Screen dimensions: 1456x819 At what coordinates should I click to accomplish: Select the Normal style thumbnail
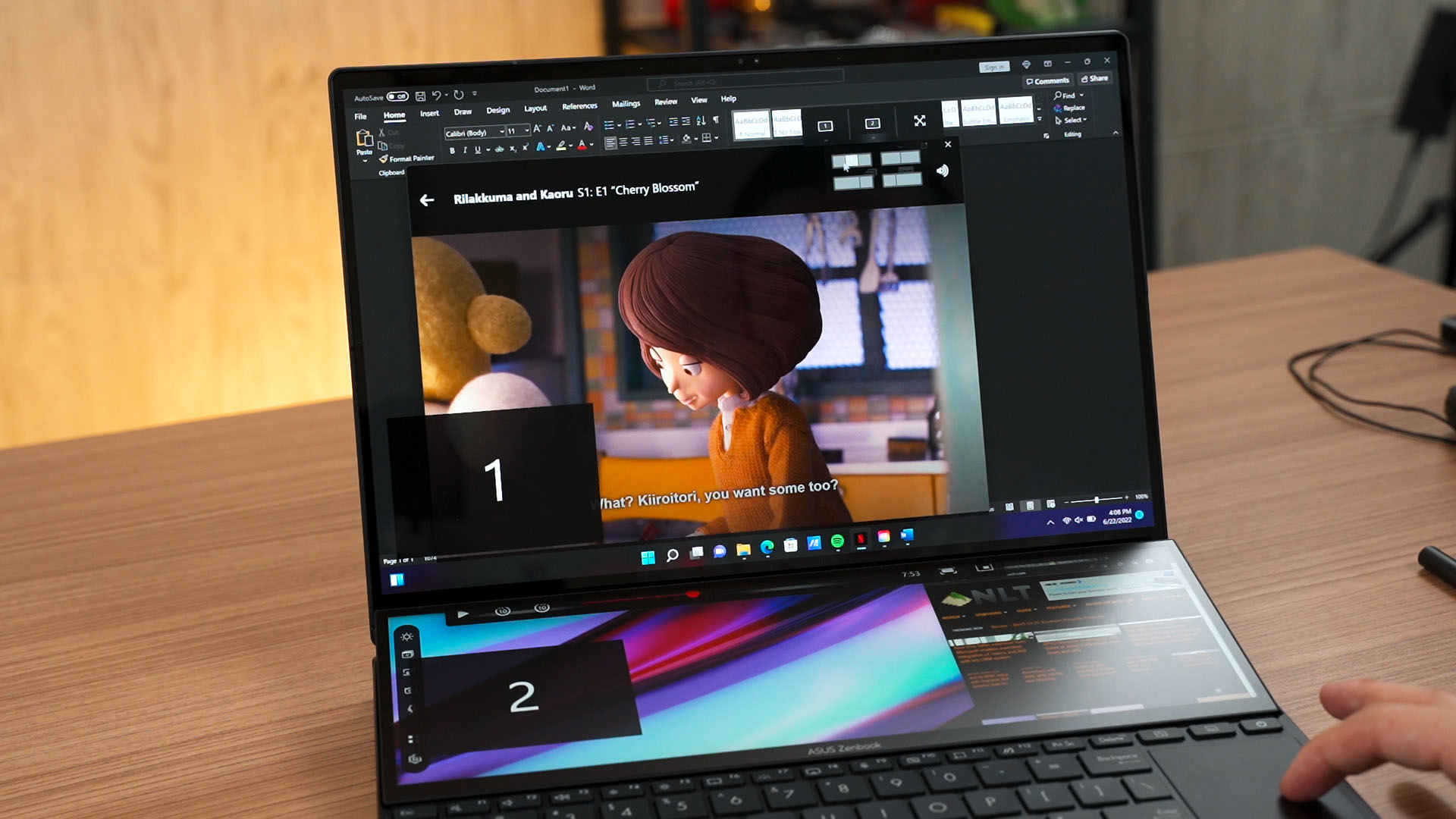(x=752, y=125)
